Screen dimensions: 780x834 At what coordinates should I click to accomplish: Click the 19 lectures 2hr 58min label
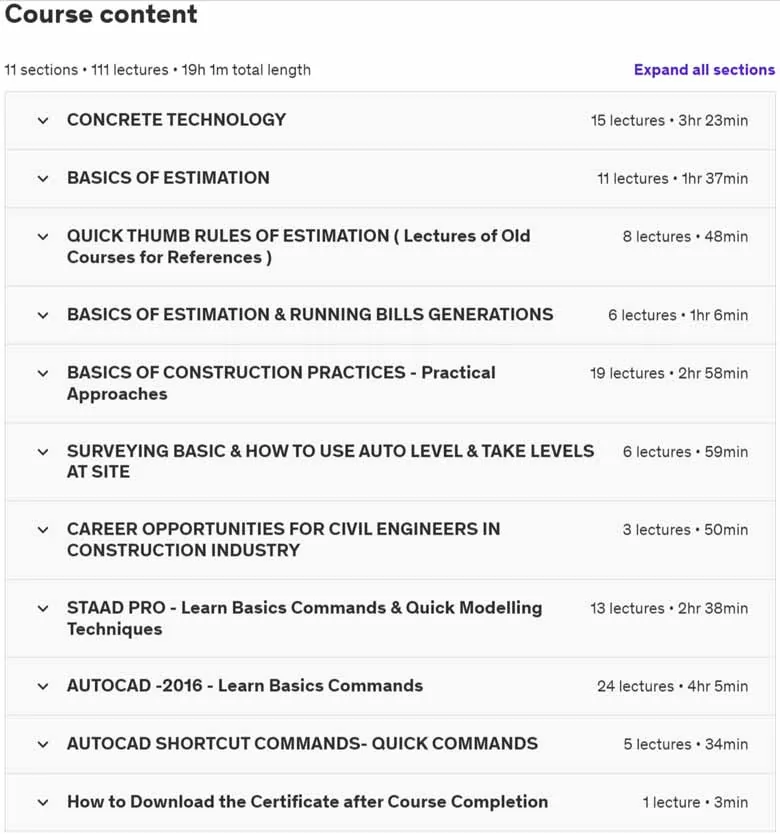pos(669,373)
